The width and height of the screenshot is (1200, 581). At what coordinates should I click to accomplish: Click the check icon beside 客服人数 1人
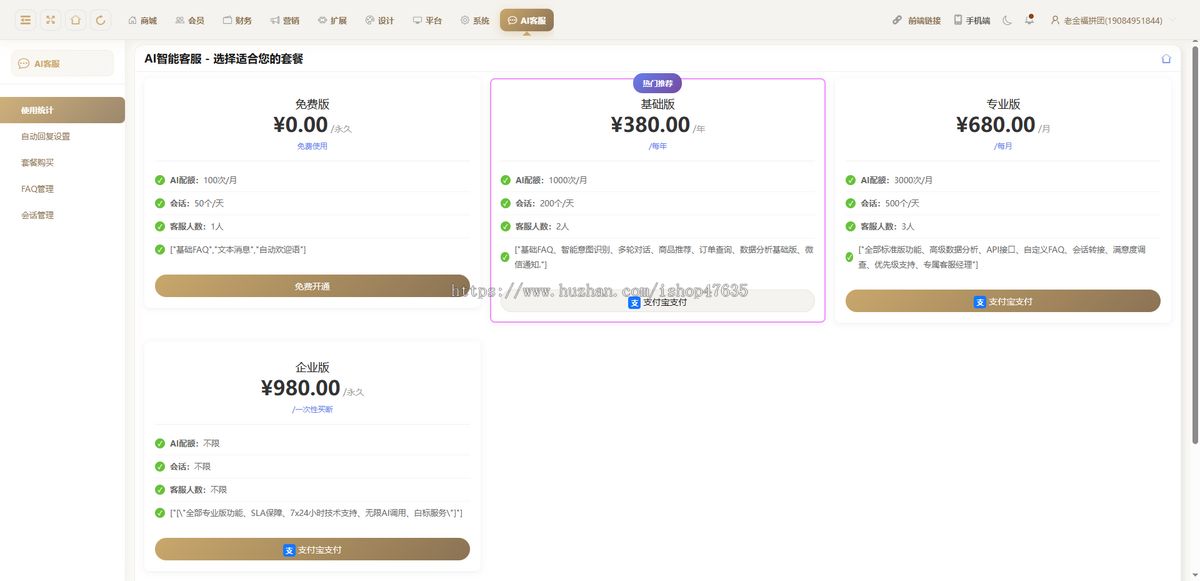click(x=160, y=226)
